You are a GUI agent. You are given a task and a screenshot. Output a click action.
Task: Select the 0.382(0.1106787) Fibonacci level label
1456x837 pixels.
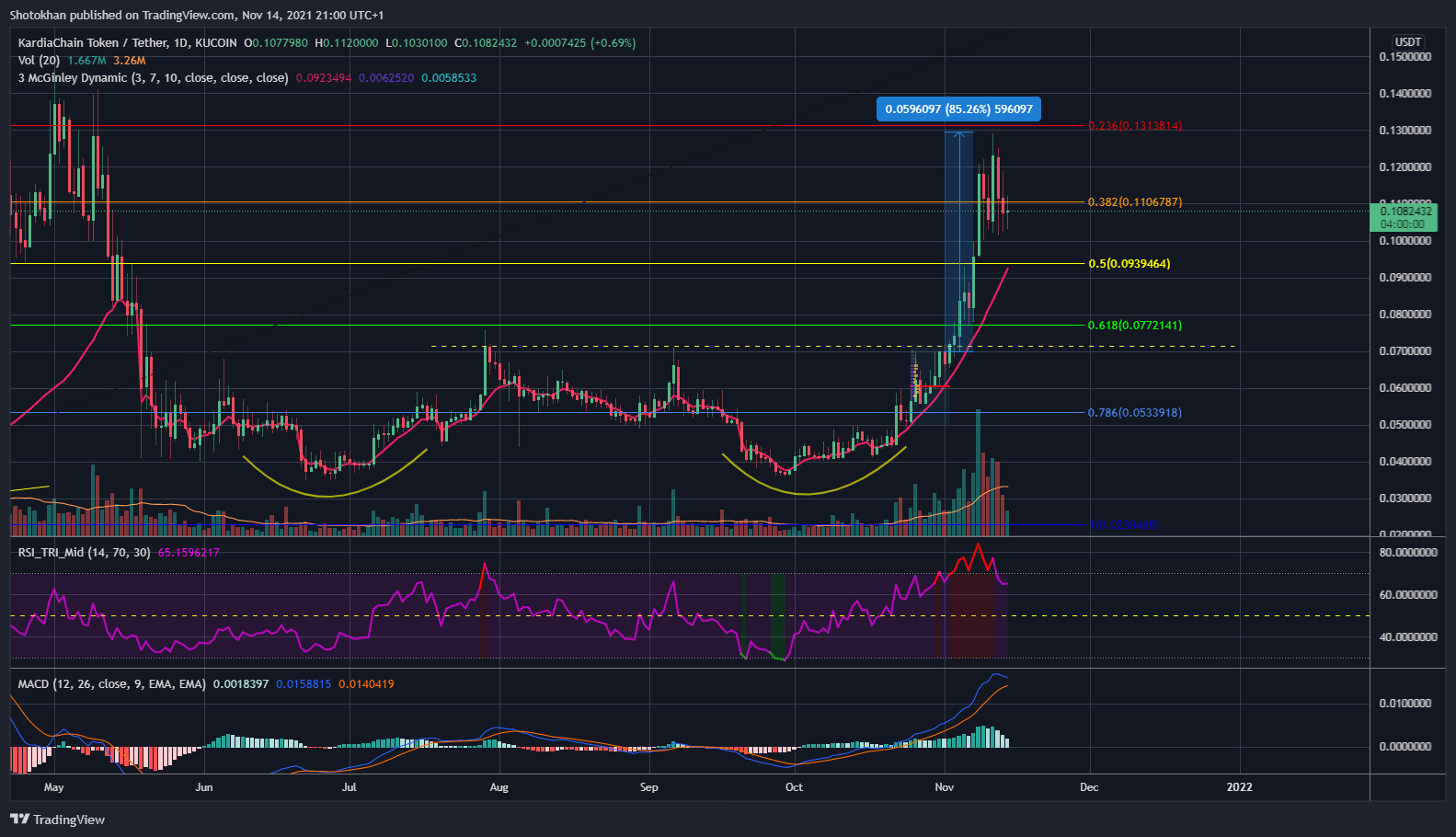(1135, 202)
